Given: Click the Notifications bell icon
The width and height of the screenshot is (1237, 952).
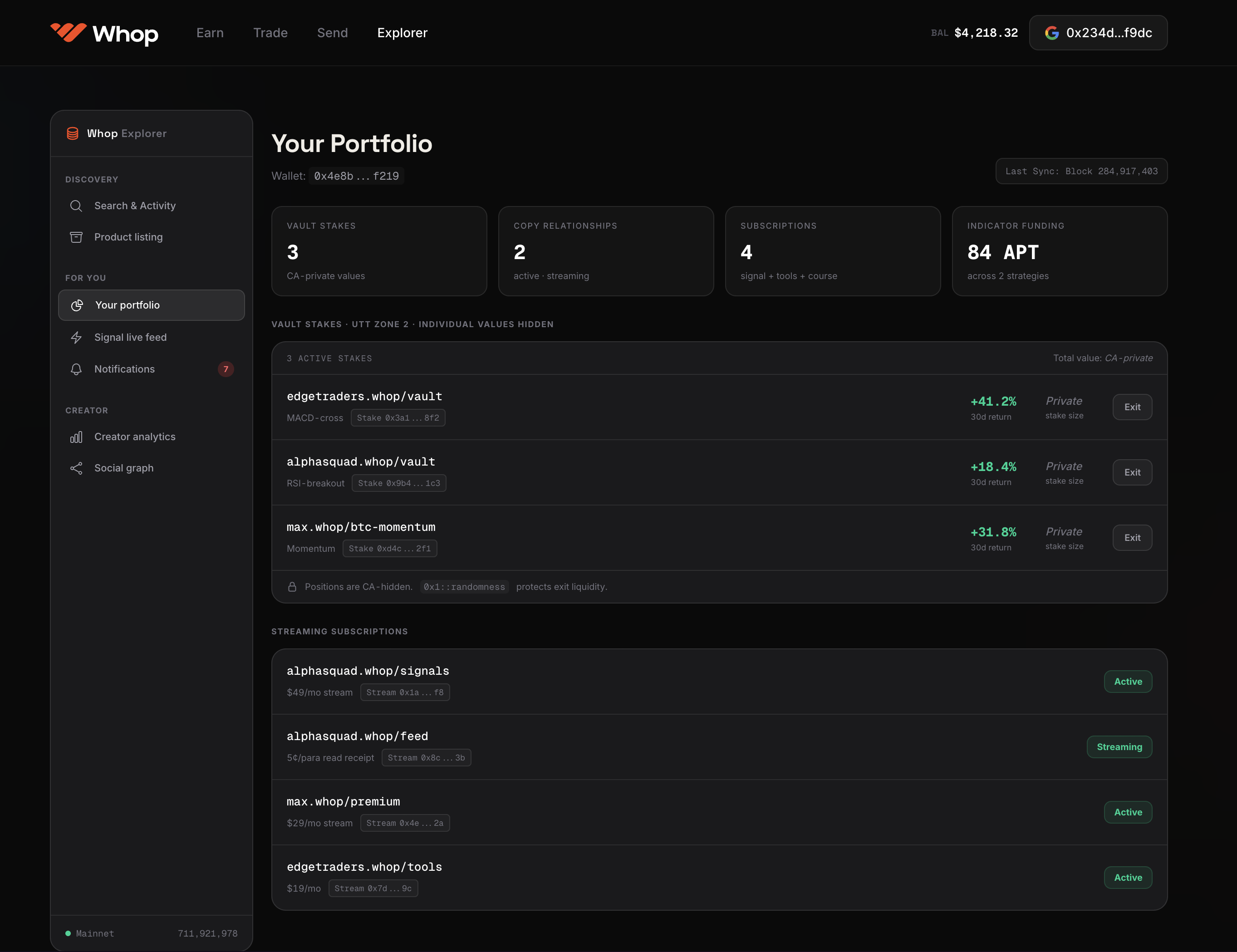Looking at the screenshot, I should (x=76, y=369).
